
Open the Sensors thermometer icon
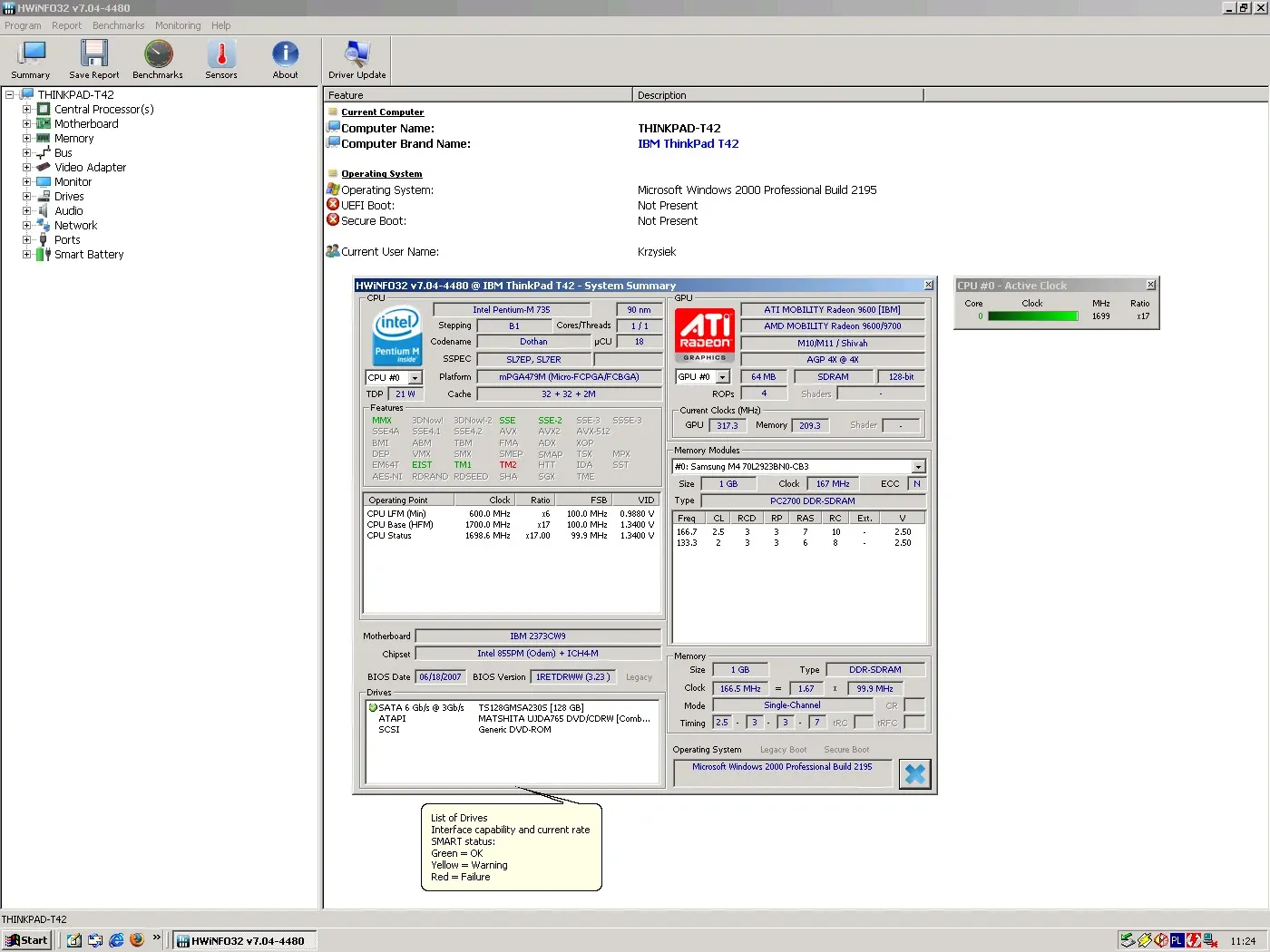(221, 53)
